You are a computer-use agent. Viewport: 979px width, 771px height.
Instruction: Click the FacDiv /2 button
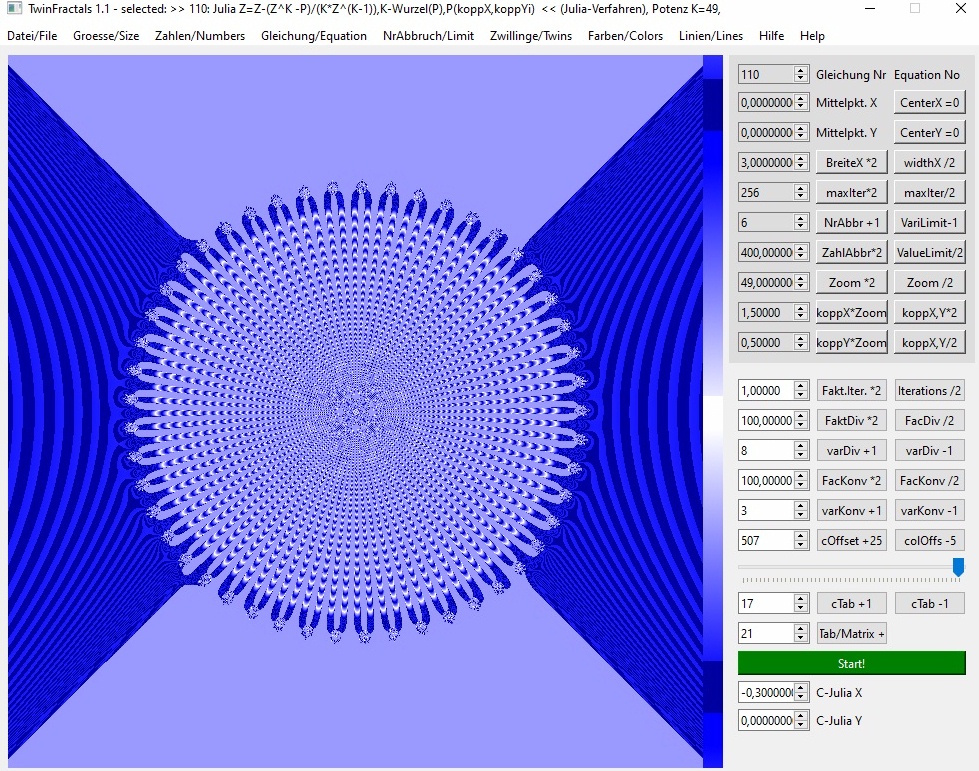tap(930, 420)
